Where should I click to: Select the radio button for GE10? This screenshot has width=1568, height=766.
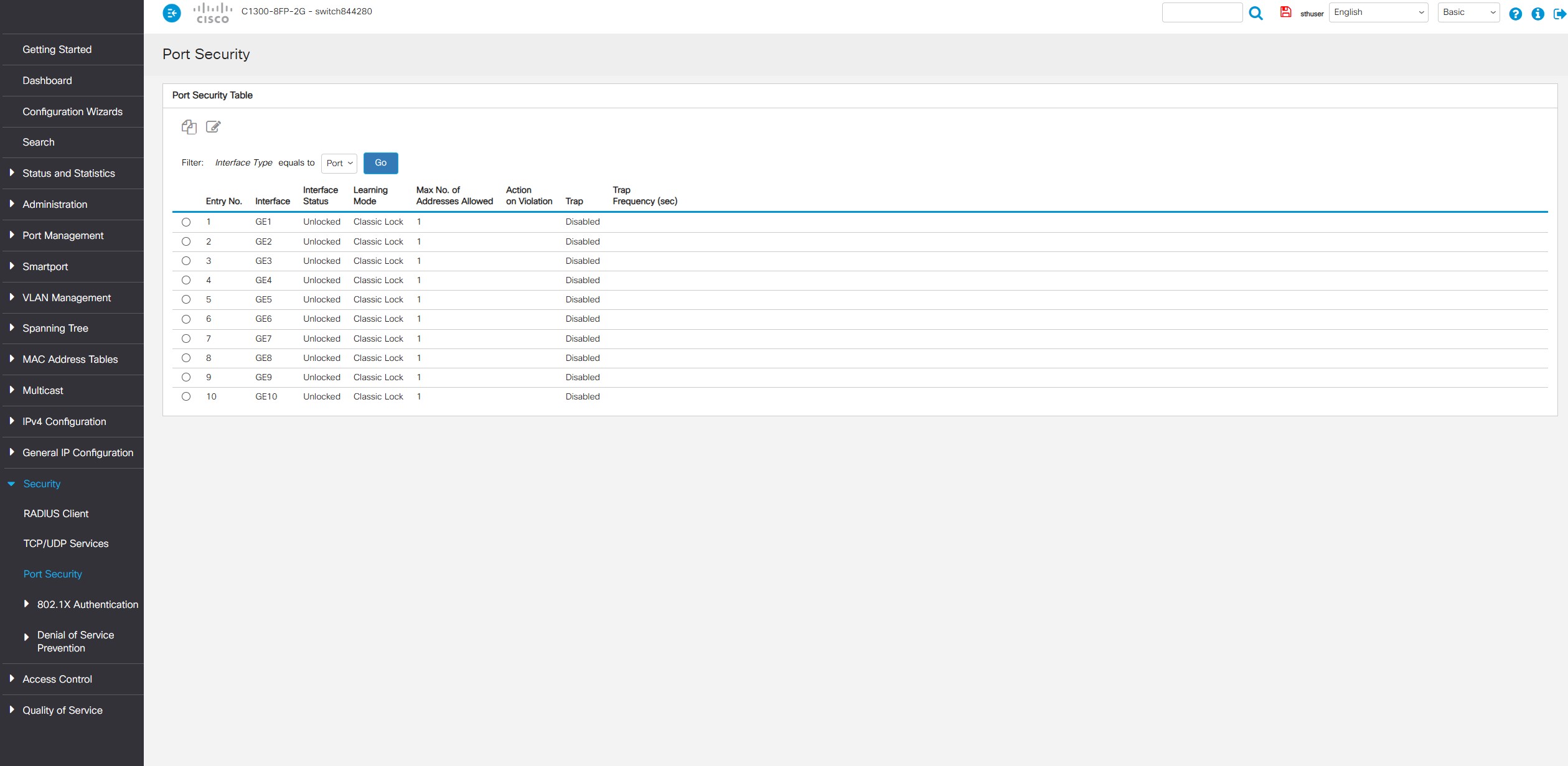pos(186,396)
